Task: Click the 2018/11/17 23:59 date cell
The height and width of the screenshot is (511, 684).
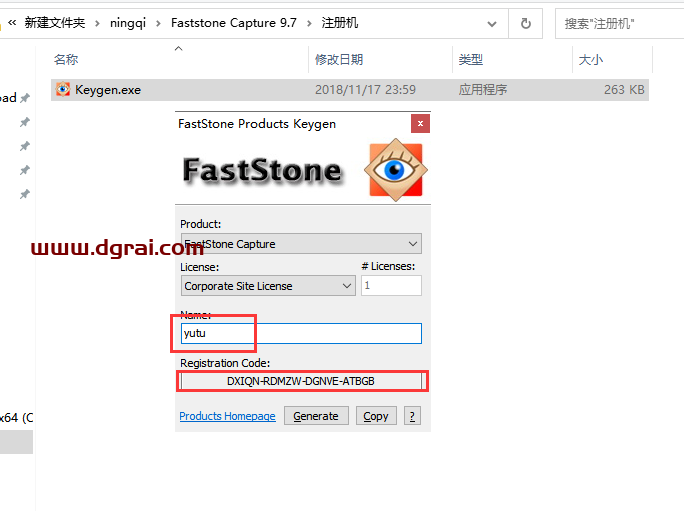Action: point(366,90)
